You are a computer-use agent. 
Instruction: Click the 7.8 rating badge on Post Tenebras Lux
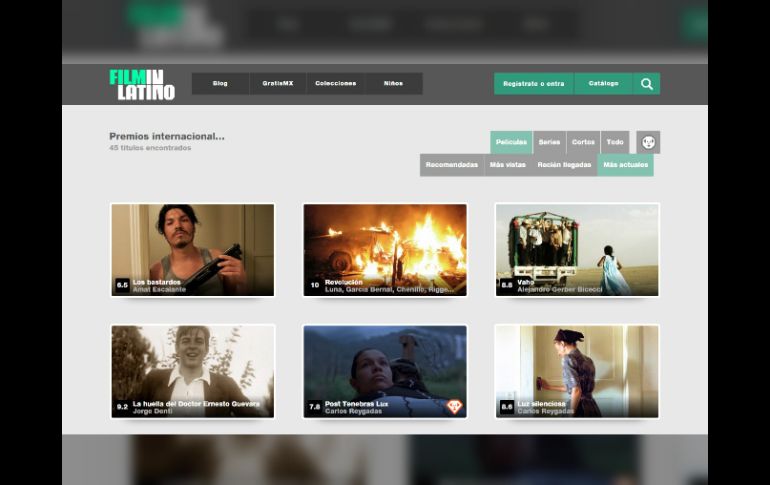click(315, 407)
